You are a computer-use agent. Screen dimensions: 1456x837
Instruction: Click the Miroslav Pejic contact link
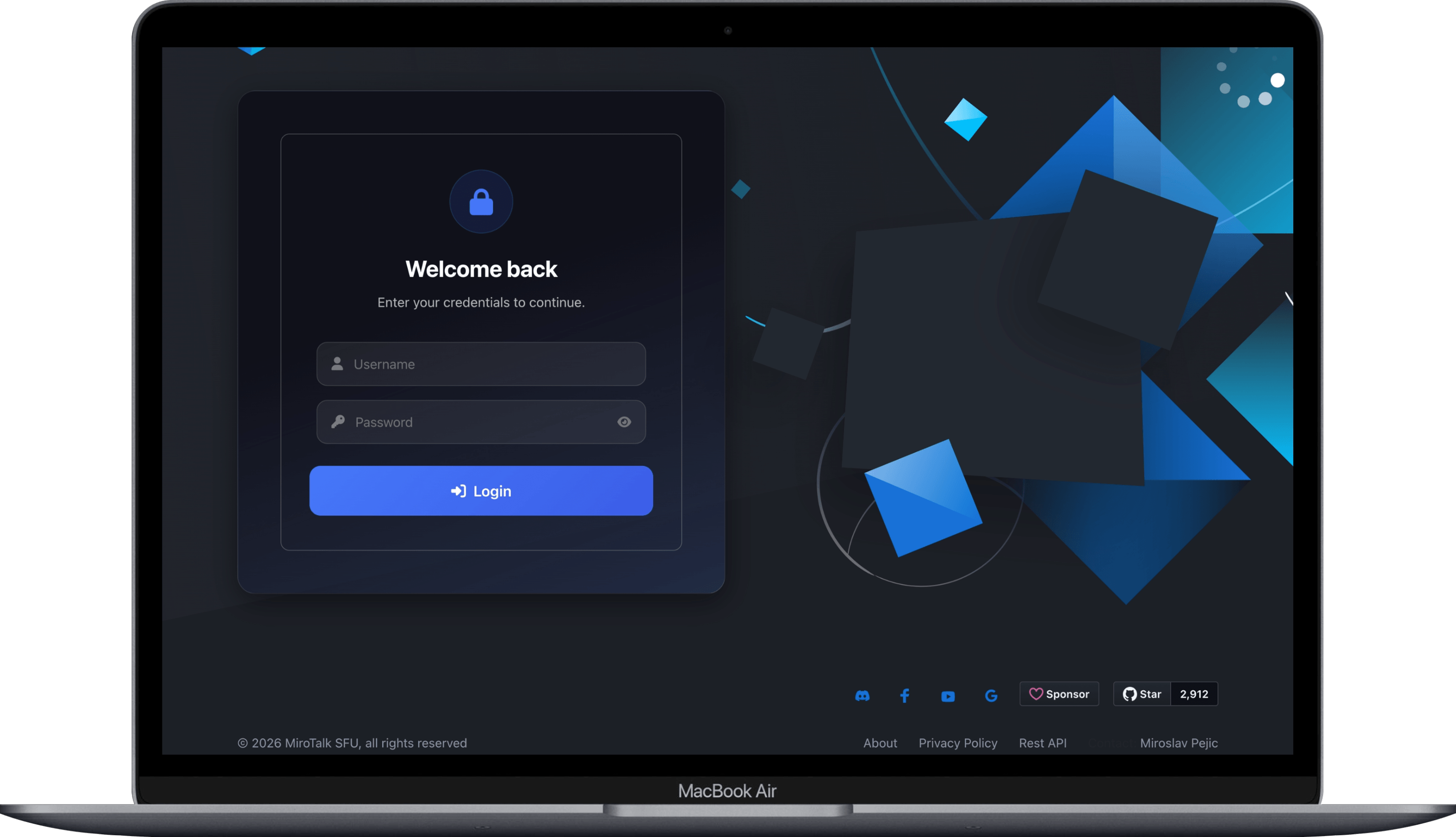click(x=1178, y=743)
